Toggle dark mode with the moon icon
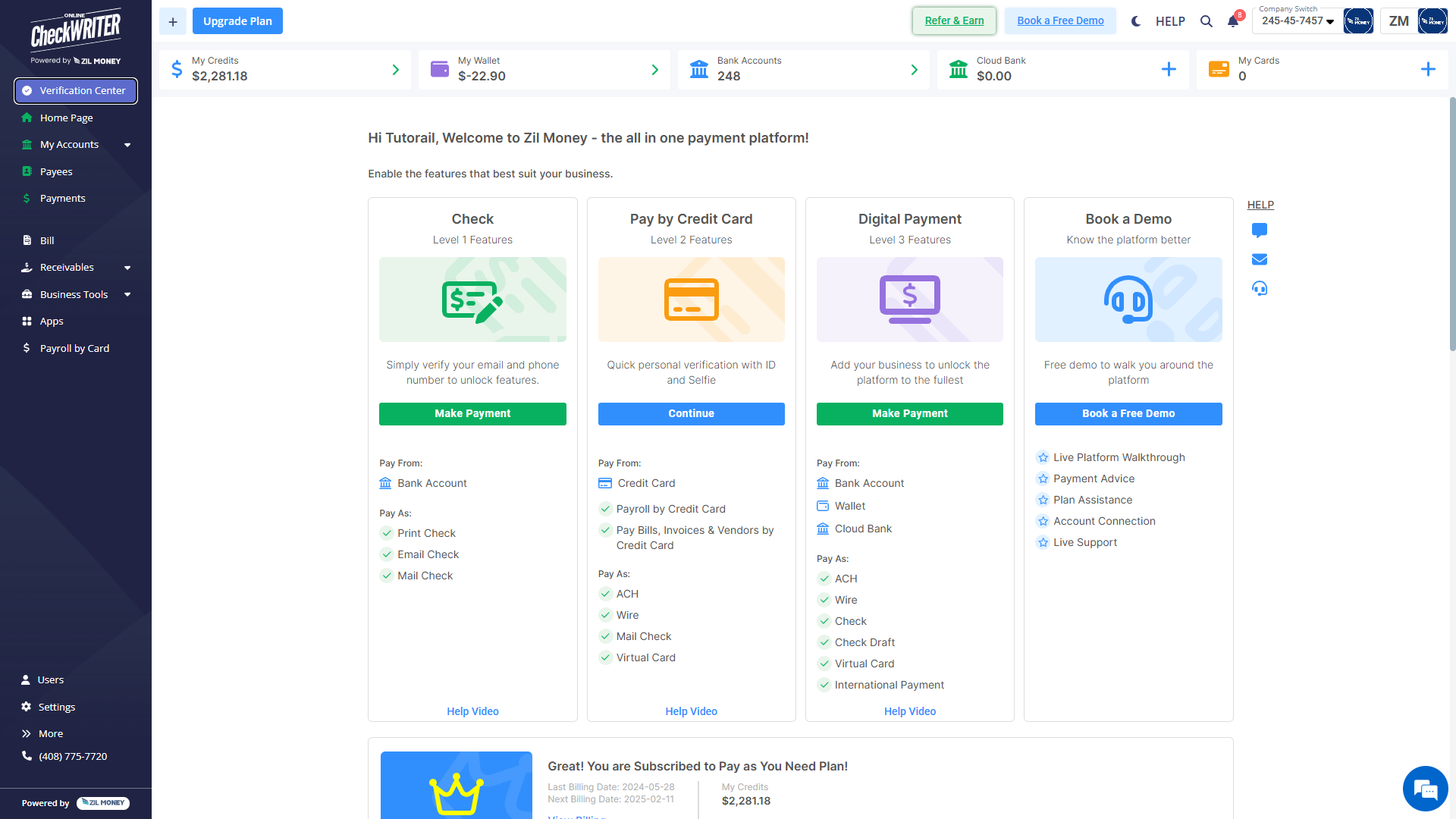The height and width of the screenshot is (819, 1456). tap(1135, 21)
